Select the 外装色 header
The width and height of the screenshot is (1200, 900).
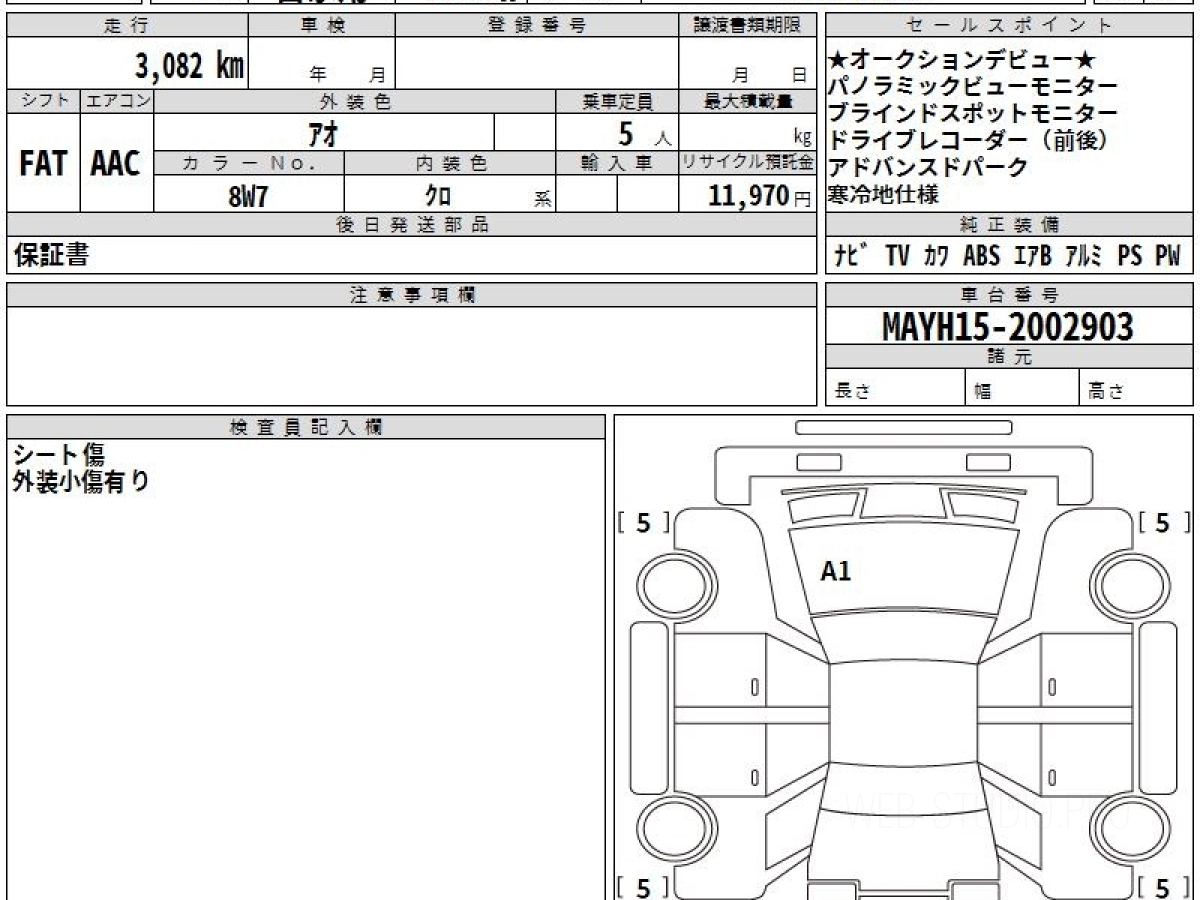click(355, 101)
